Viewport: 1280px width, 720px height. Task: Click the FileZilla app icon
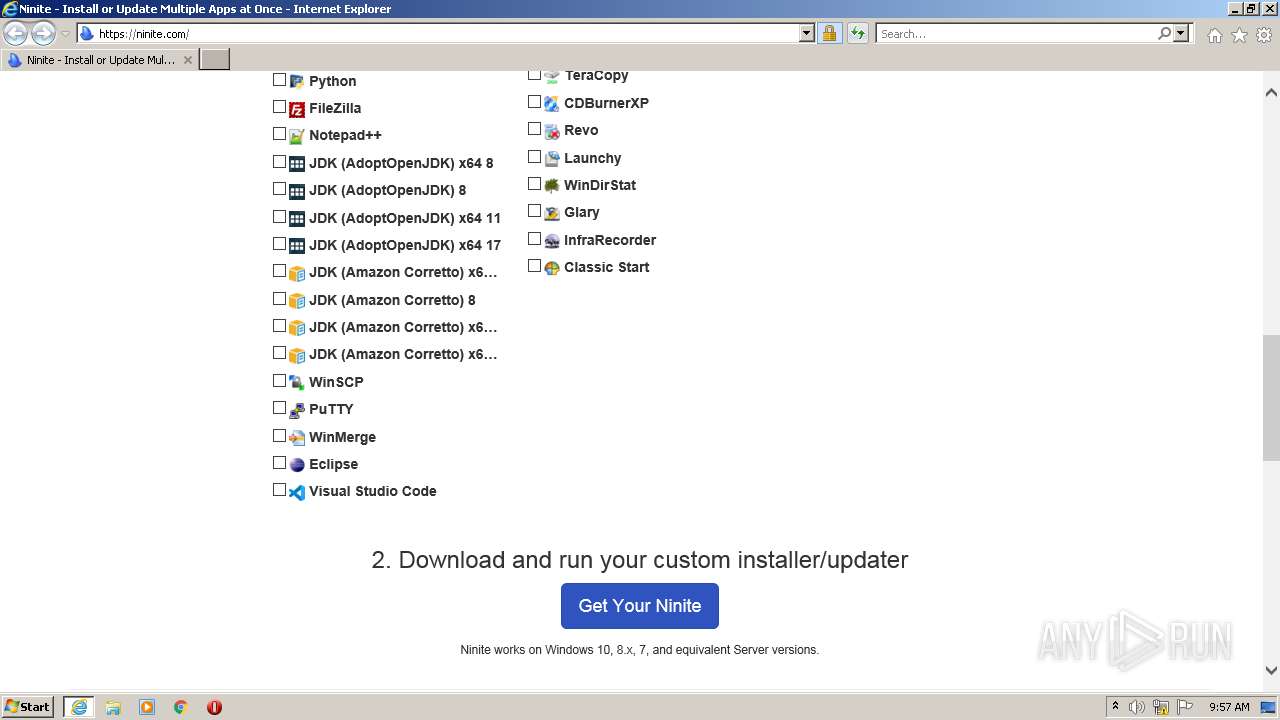click(296, 109)
